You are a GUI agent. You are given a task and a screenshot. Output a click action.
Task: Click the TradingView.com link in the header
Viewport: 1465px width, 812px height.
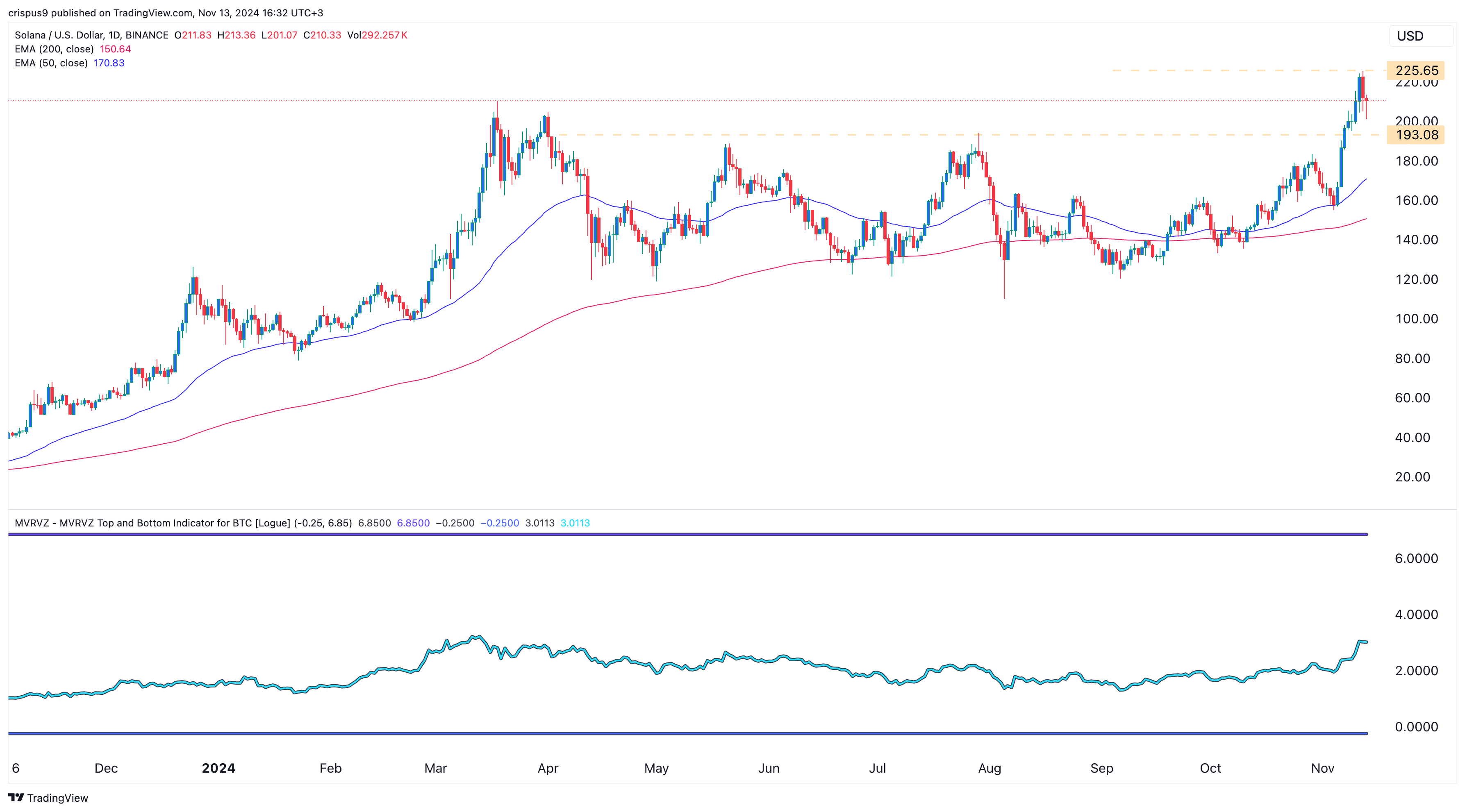tap(154, 13)
